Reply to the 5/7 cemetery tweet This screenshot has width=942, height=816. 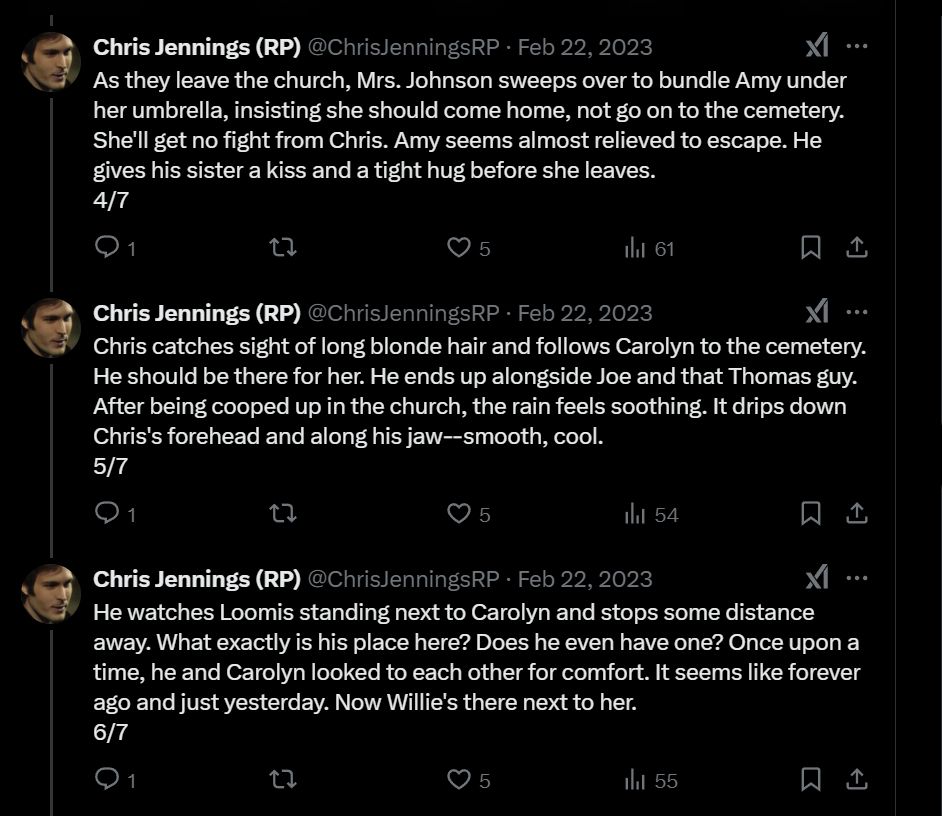pos(107,514)
